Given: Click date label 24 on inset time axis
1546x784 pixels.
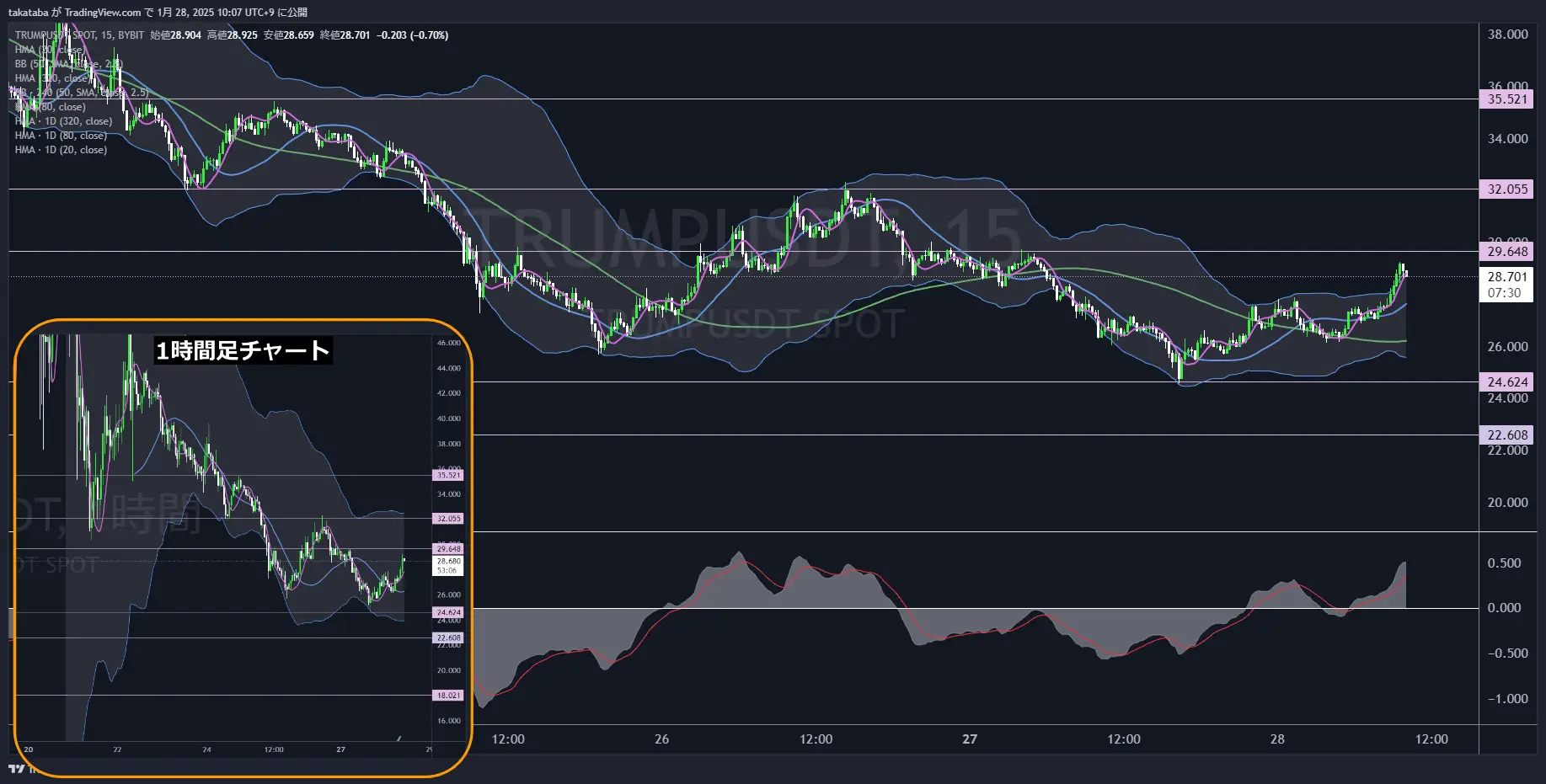Looking at the screenshot, I should coord(207,749).
